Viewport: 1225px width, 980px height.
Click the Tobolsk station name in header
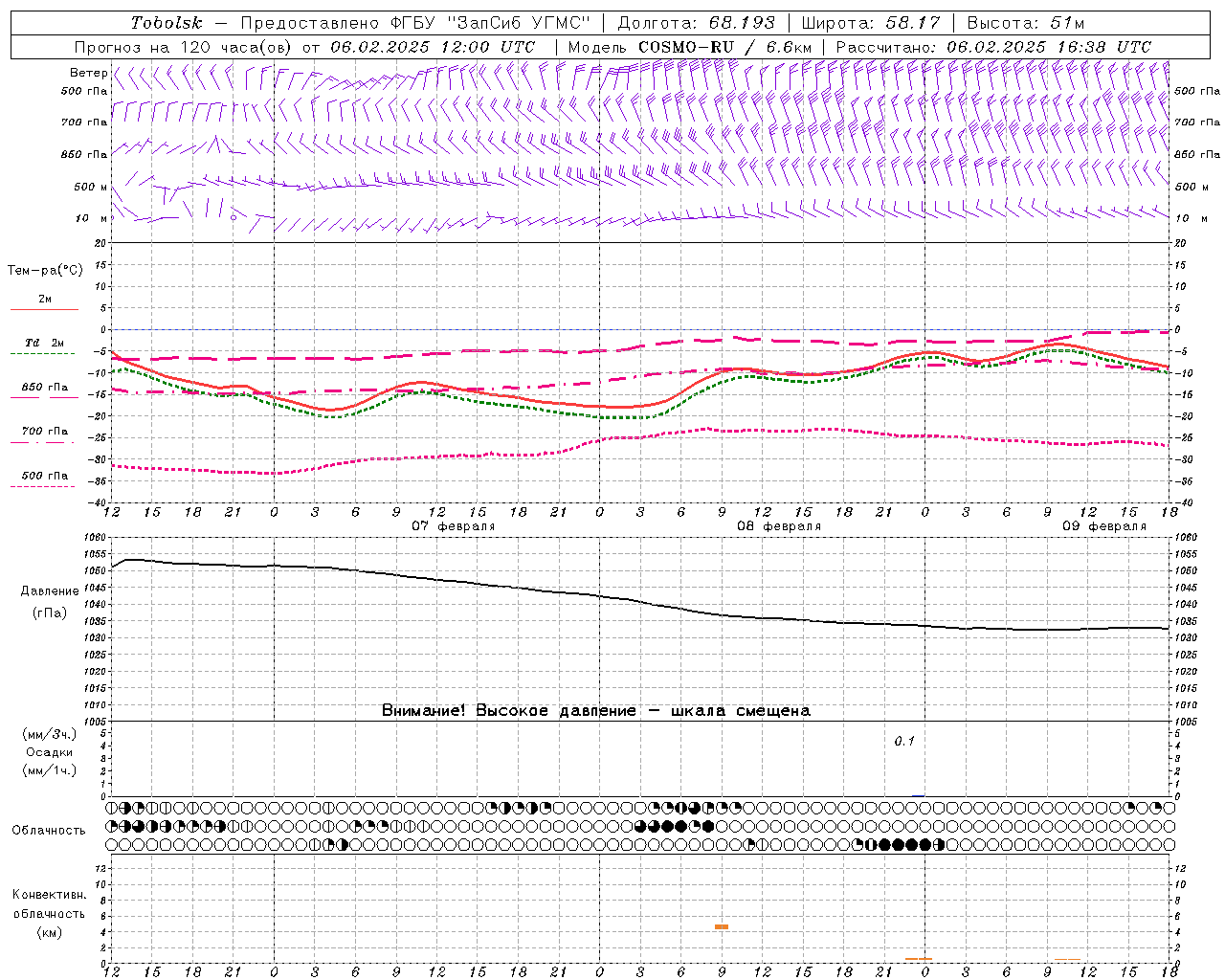pyautogui.click(x=167, y=23)
